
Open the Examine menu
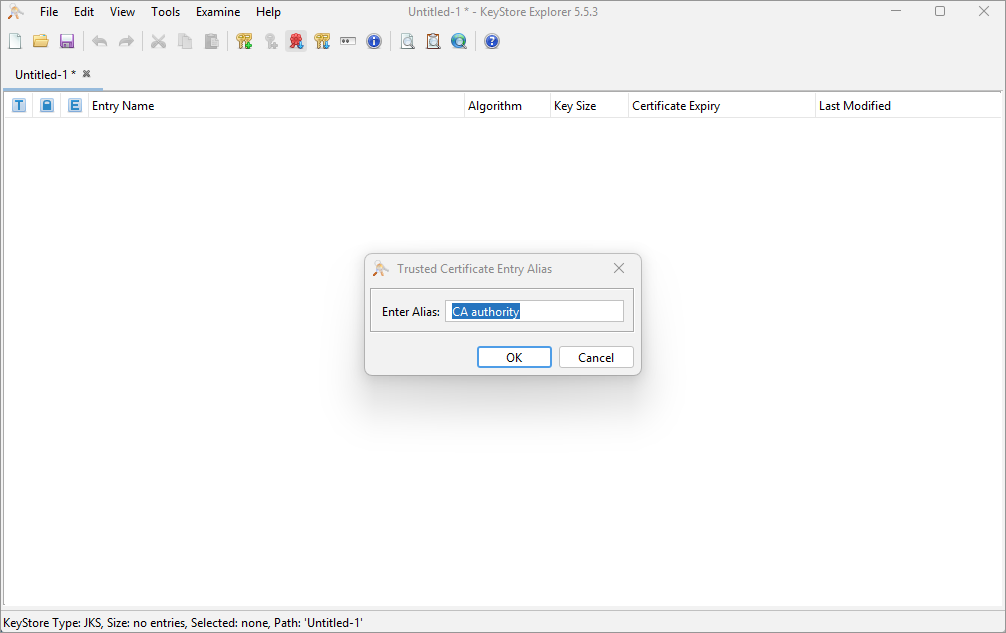pos(218,12)
